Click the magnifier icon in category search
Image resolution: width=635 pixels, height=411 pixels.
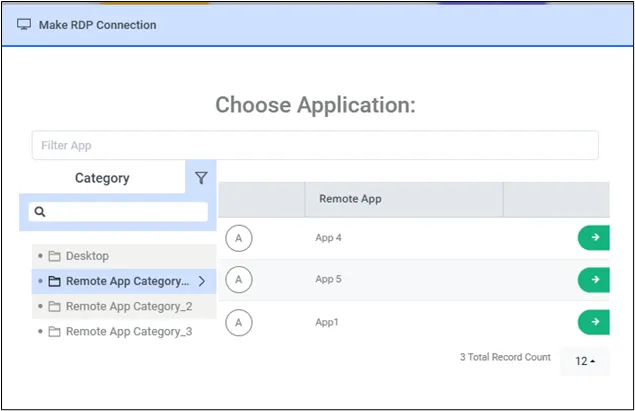40,211
